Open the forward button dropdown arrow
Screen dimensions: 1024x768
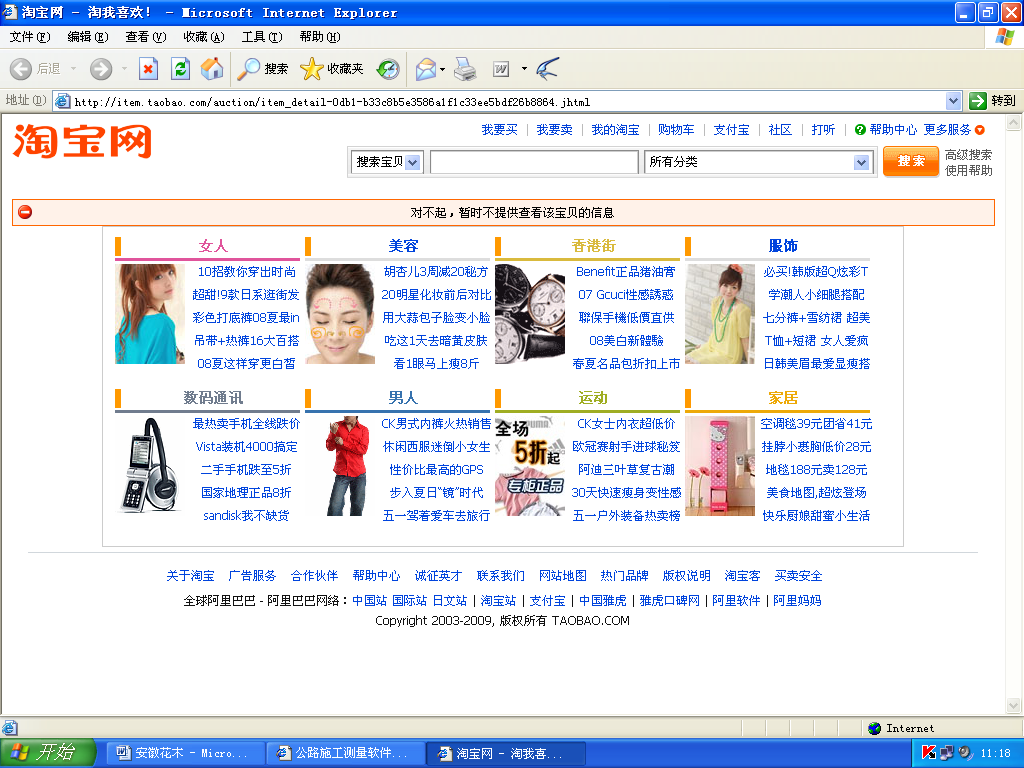pyautogui.click(x=124, y=69)
